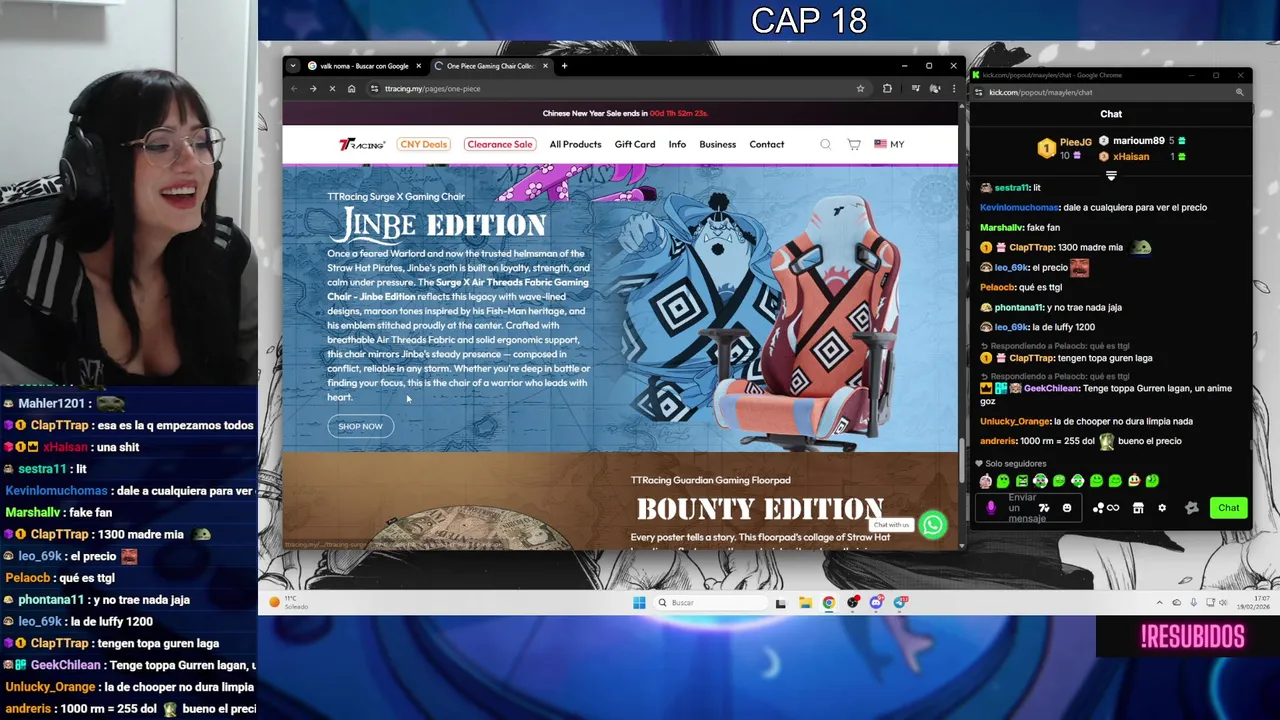
Task: Open the site search magnifier icon
Action: (x=826, y=144)
